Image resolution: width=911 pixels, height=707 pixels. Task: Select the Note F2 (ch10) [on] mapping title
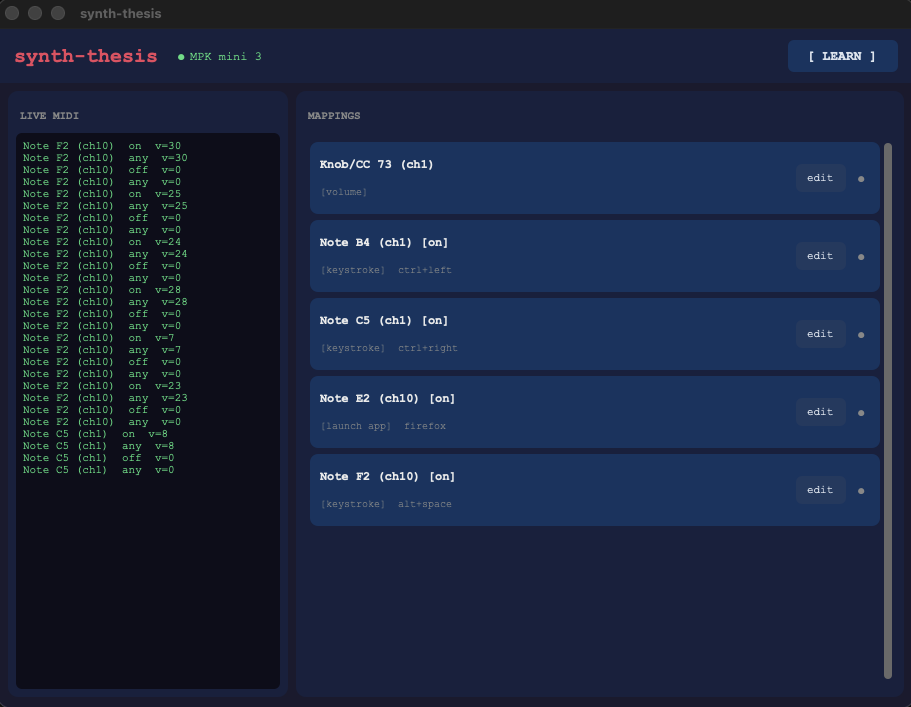(x=387, y=476)
